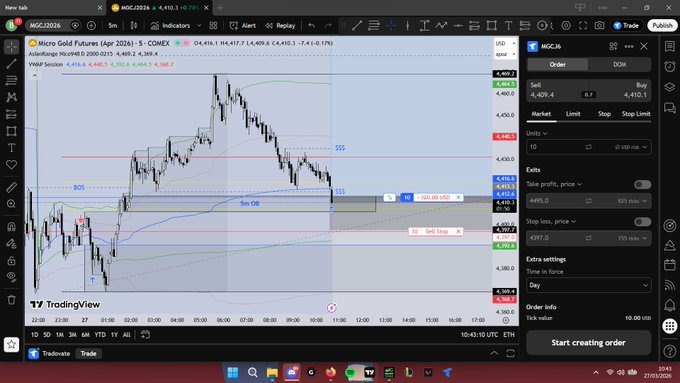680x383 pixels.
Task: Activate the zoom in magnifier tool
Action: (x=12, y=204)
